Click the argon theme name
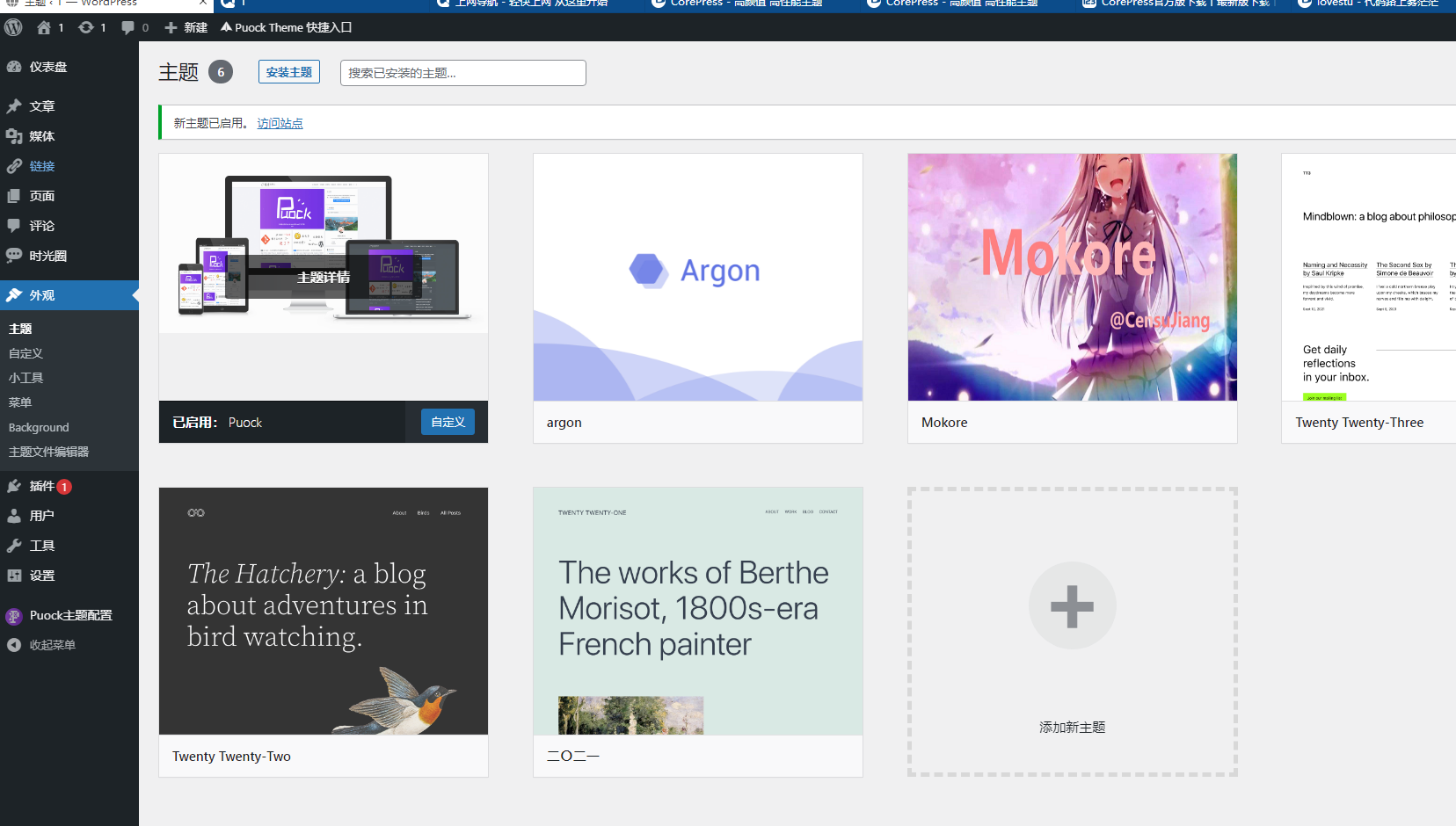The width and height of the screenshot is (1456, 826). coord(564,423)
